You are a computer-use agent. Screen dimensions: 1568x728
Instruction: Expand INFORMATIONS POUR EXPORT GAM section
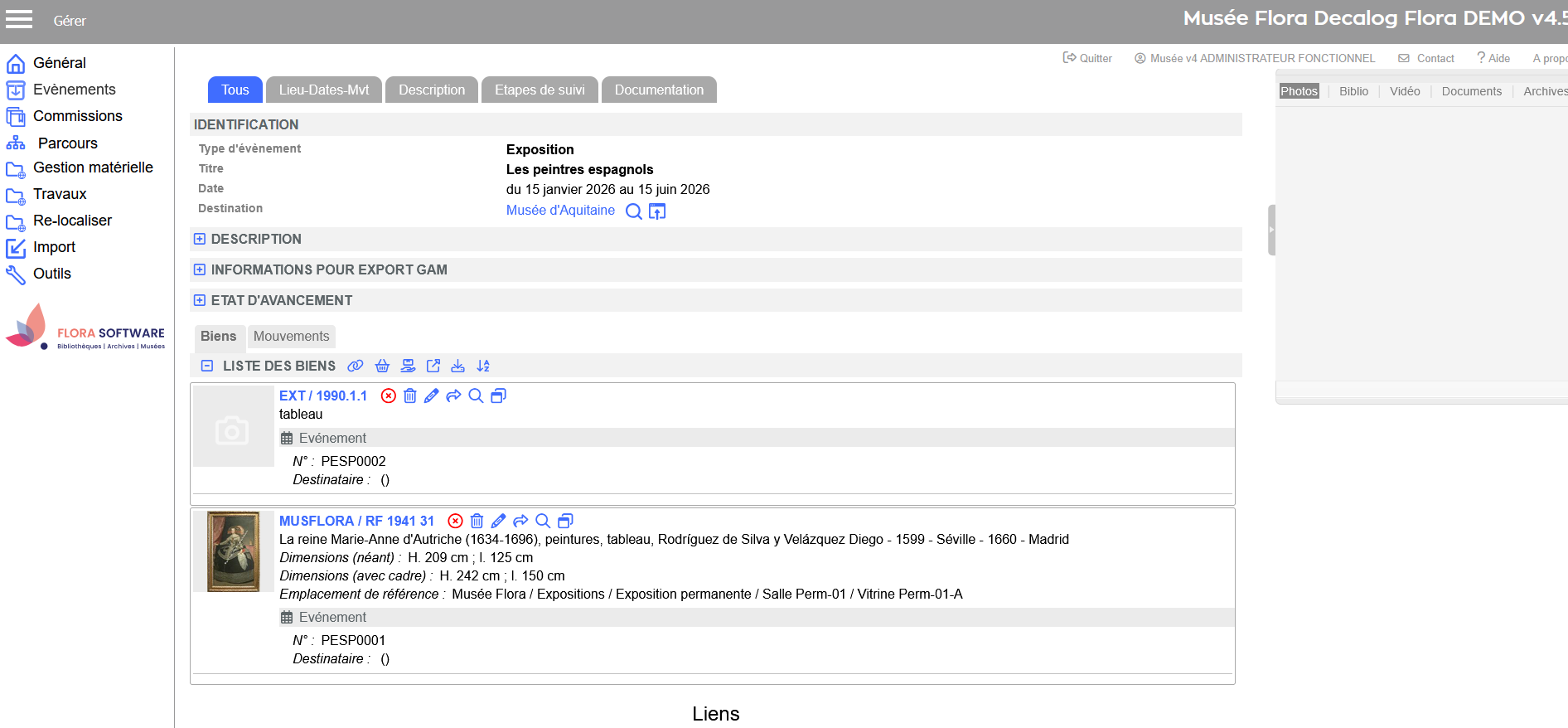200,270
